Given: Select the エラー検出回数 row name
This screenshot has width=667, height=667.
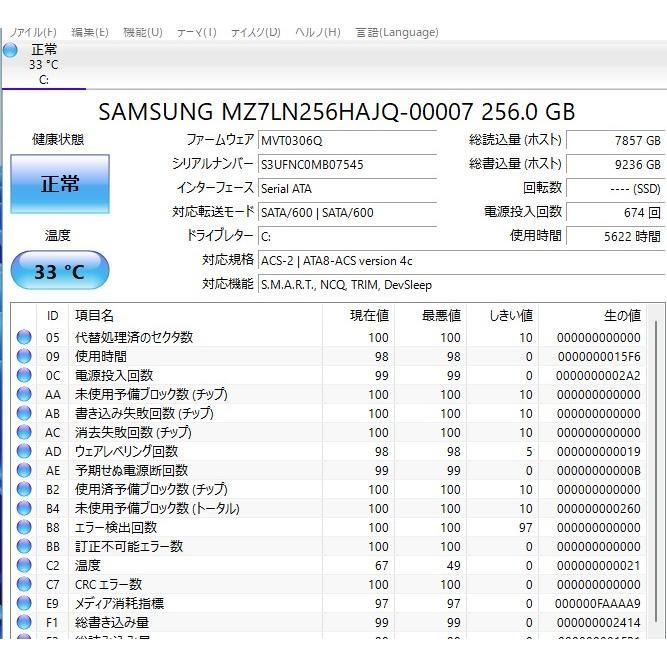Looking at the screenshot, I should tap(116, 527).
